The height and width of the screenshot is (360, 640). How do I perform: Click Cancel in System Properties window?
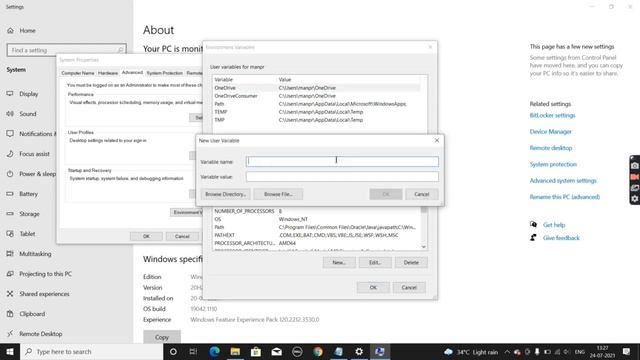point(182,236)
